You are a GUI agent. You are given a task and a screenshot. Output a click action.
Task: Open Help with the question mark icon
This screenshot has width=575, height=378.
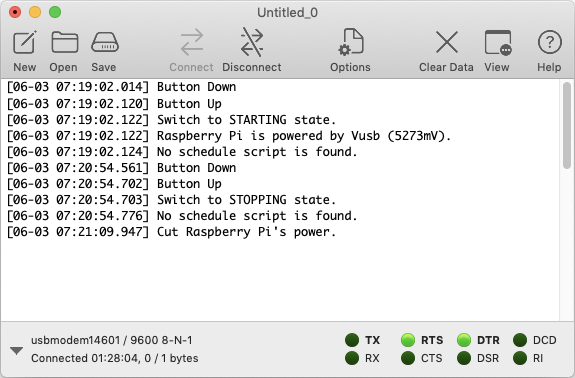549,42
